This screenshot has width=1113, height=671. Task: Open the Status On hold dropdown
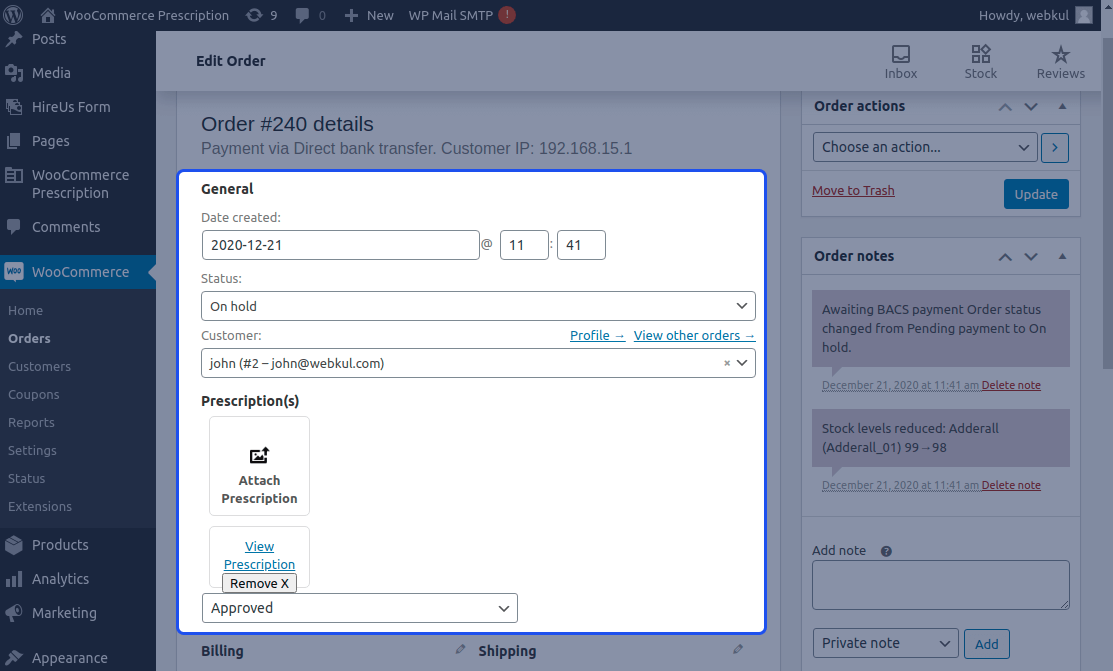pyautogui.click(x=478, y=306)
